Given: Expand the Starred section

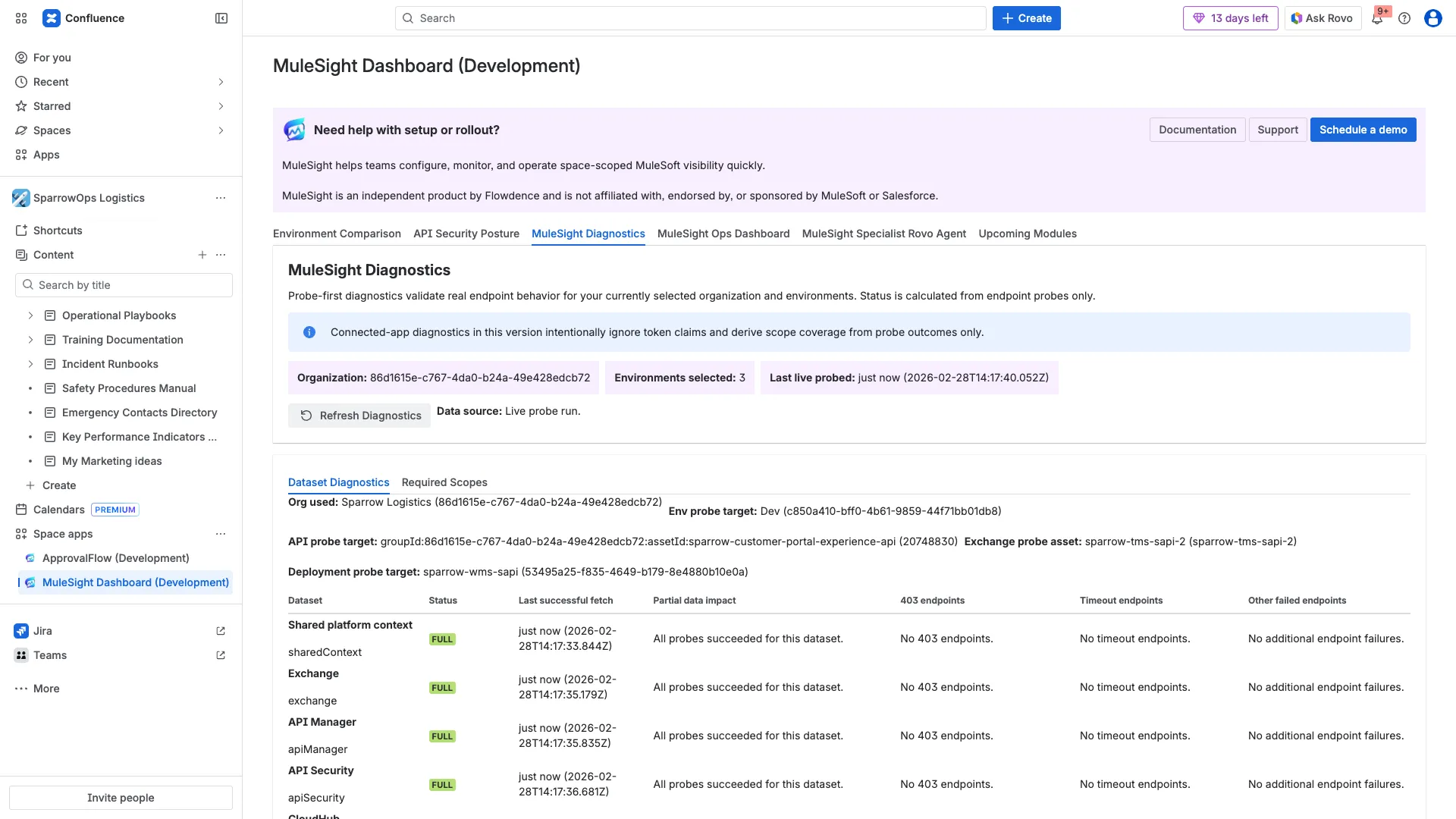Looking at the screenshot, I should click(221, 106).
